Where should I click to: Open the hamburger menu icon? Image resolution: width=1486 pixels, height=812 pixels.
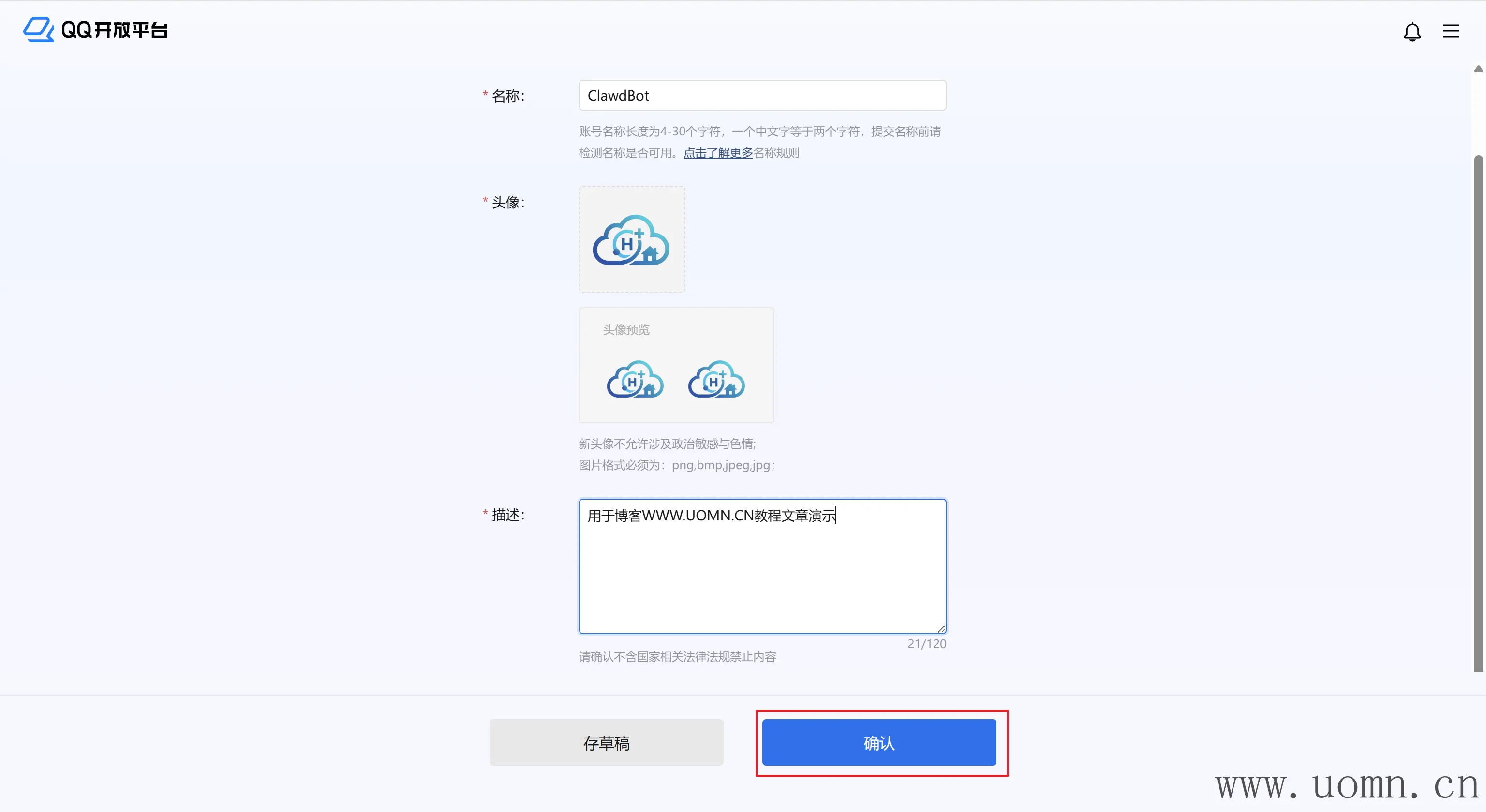click(x=1450, y=31)
